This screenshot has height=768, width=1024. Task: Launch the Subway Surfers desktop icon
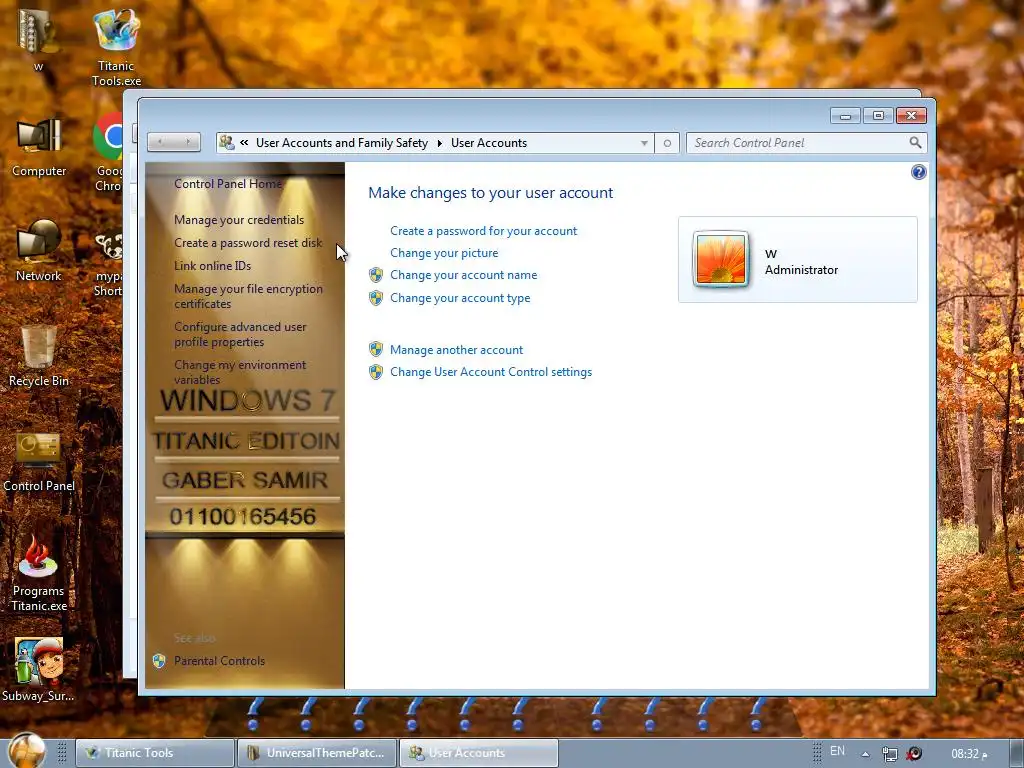39,670
